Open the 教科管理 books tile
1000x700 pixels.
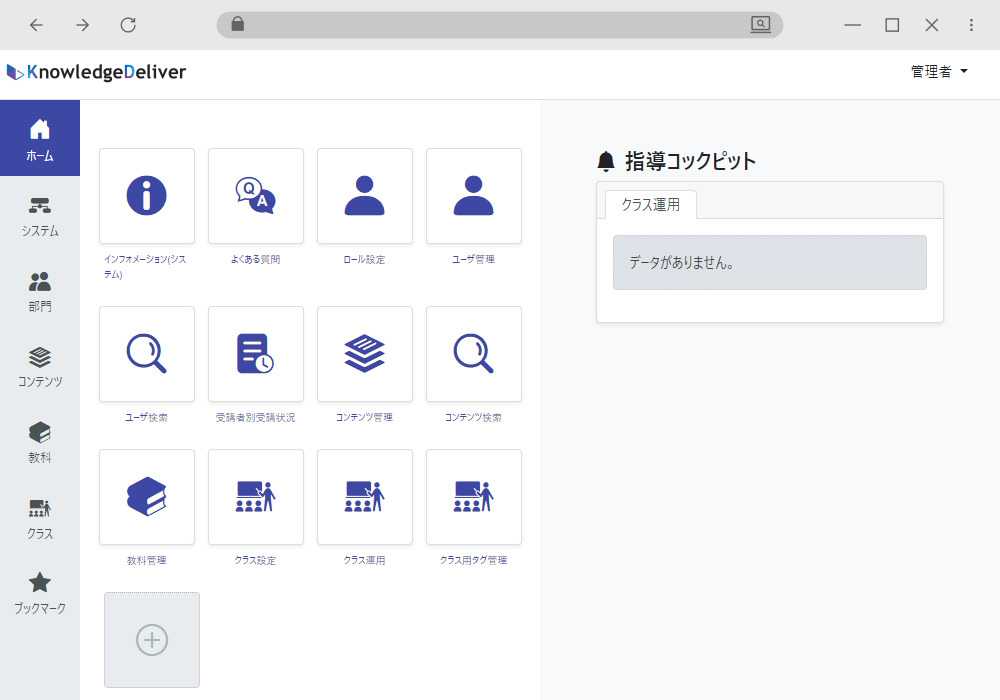tap(147, 497)
